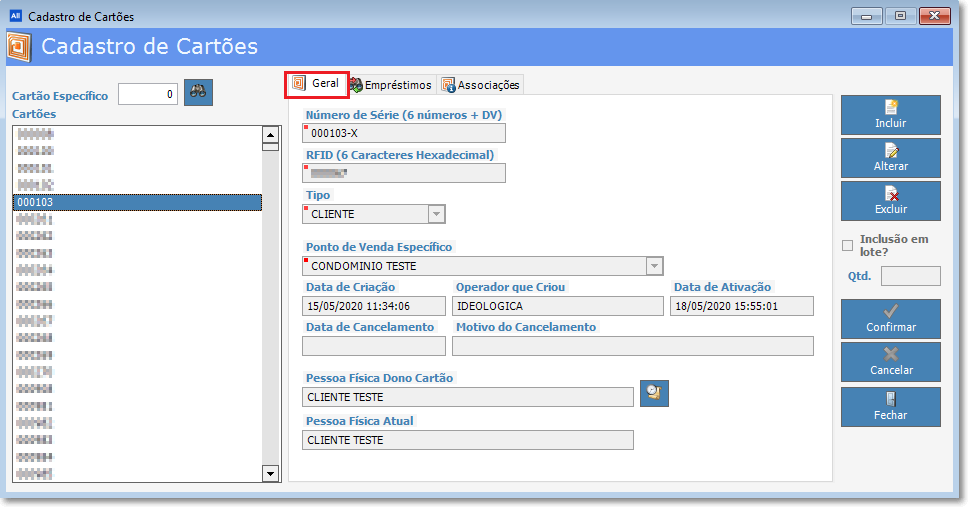Open the Tipo dropdown showing CLIENTE

pos(435,214)
